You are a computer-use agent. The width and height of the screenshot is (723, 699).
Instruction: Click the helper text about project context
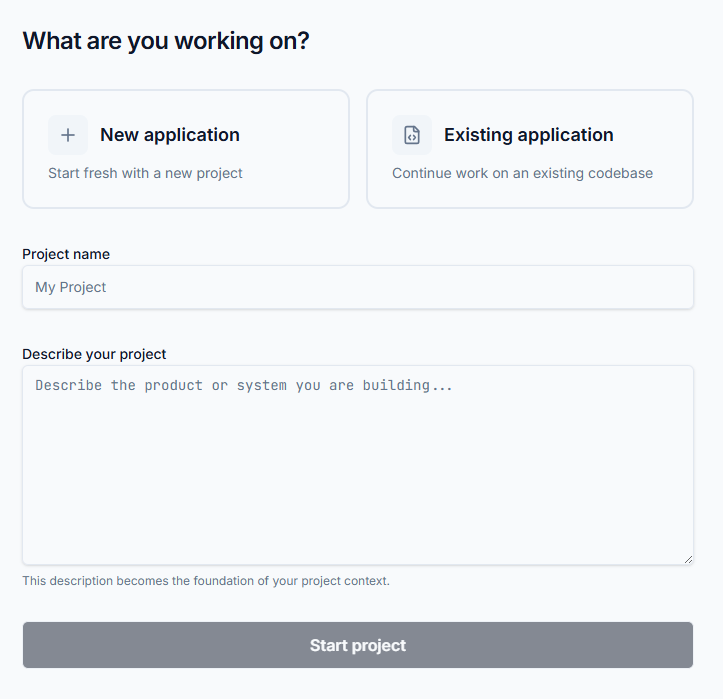206,581
